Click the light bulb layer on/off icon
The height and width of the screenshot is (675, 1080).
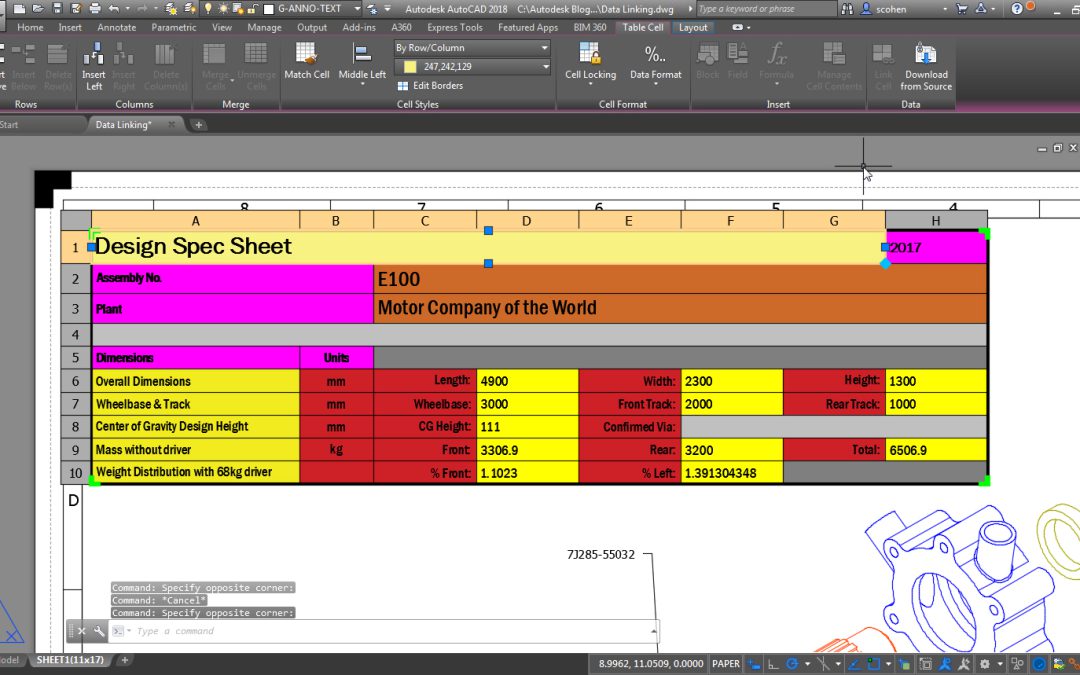pos(209,9)
